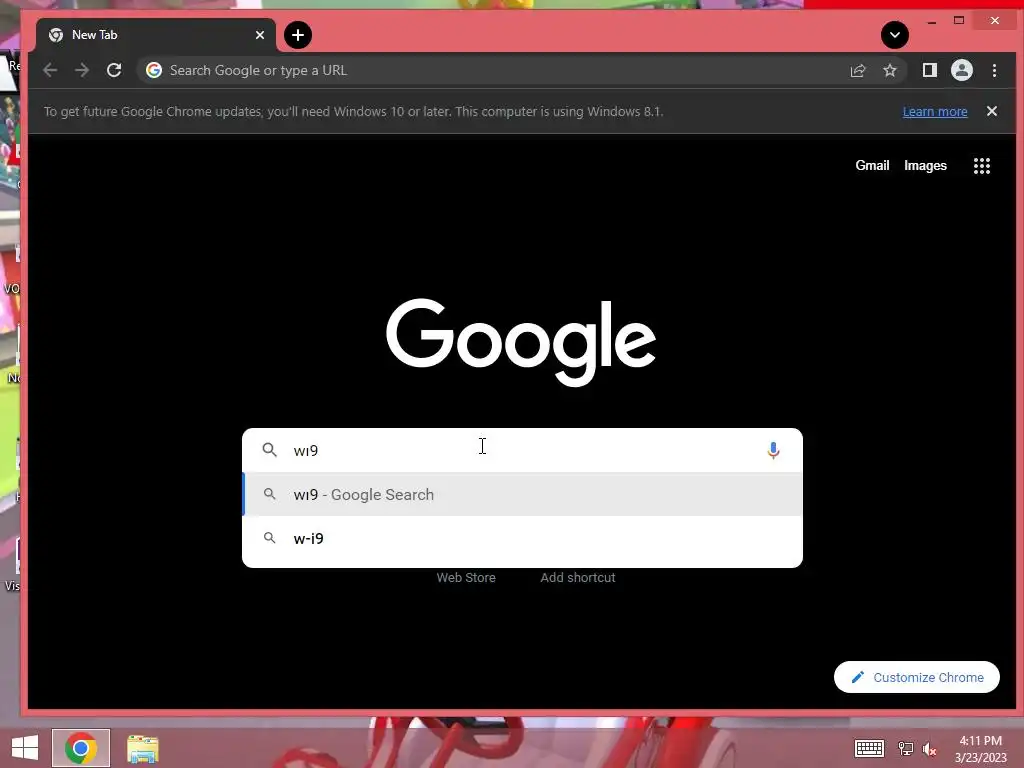1024x768 pixels.
Task: Open Customize Chrome
Action: coord(917,677)
